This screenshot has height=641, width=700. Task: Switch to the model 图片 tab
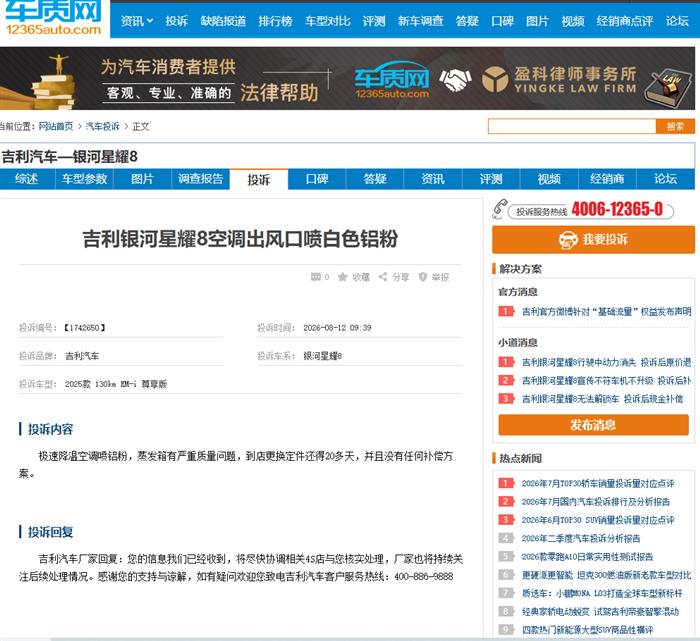click(142, 179)
